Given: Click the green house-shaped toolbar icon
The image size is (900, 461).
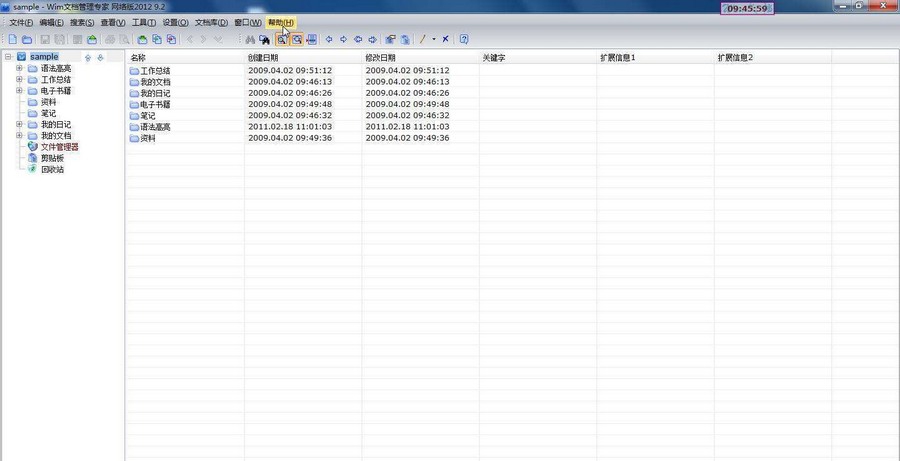Looking at the screenshot, I should click(92, 40).
